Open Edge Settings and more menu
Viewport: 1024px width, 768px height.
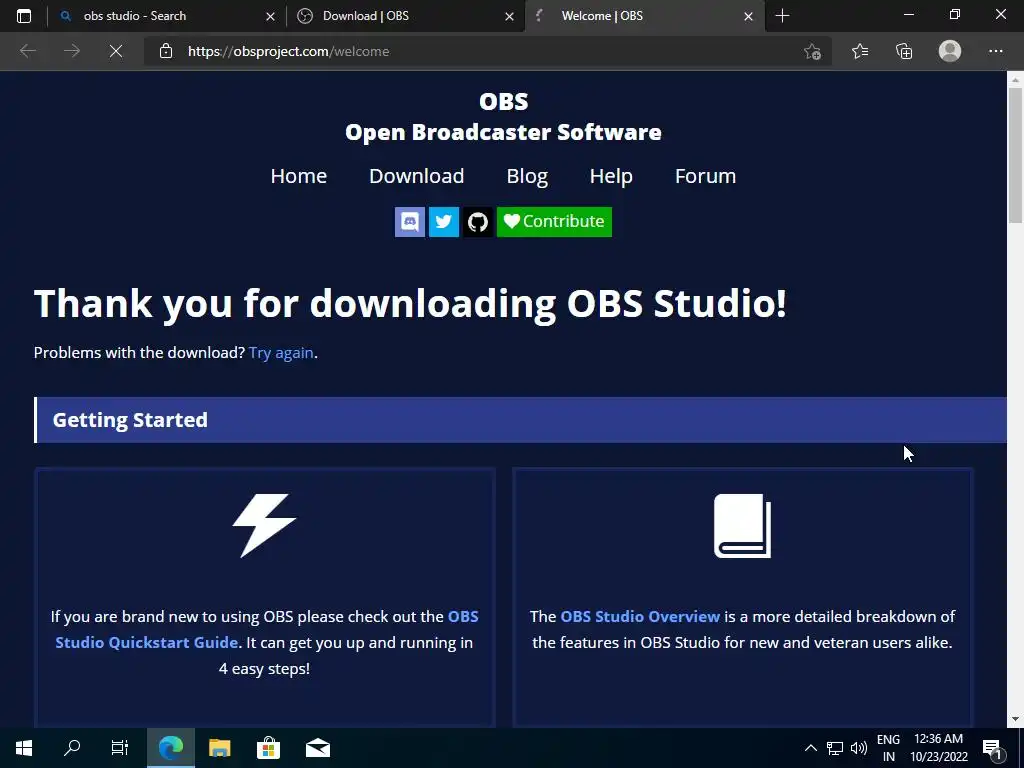tap(995, 51)
